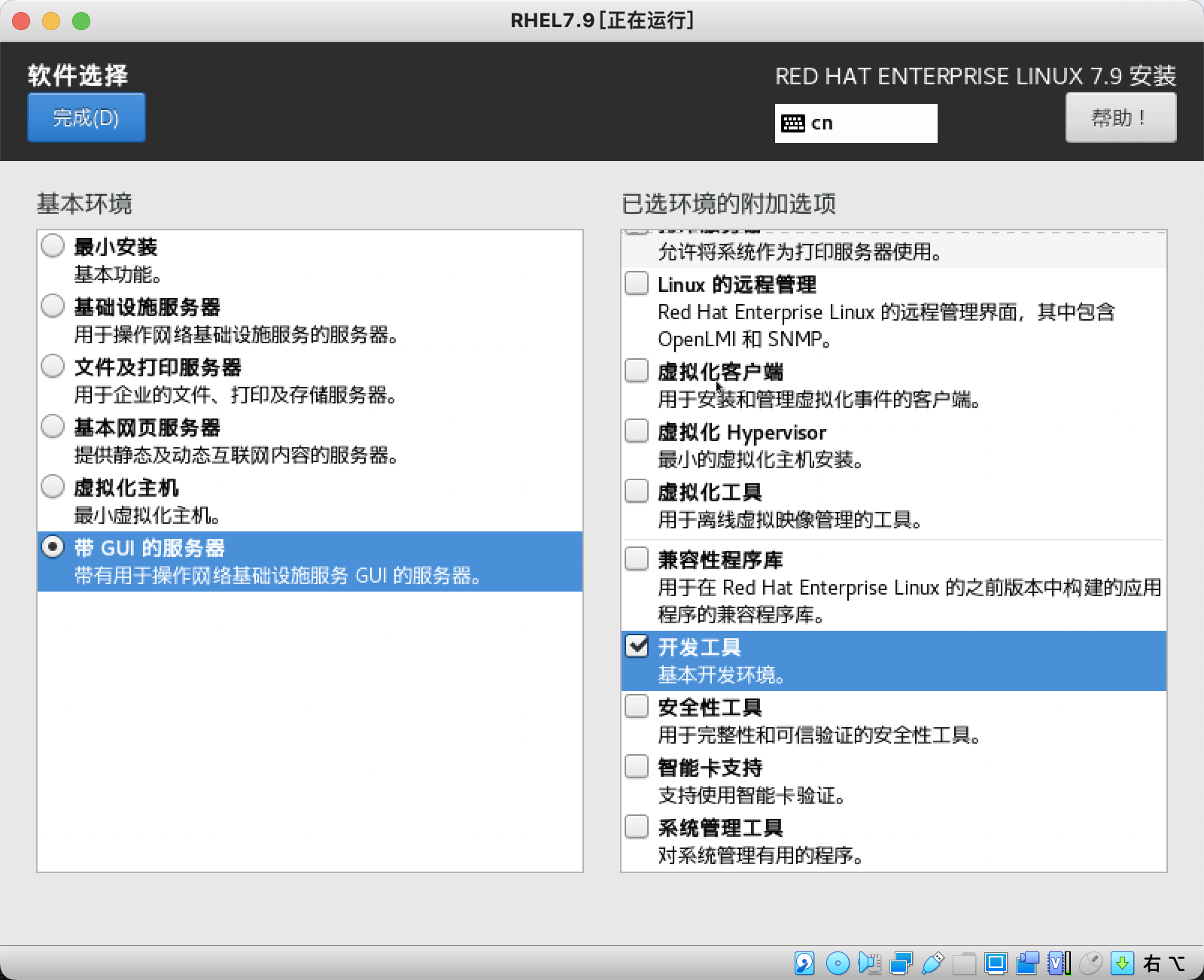Open the 帮助！ help button
The width and height of the screenshot is (1204, 980).
[1120, 117]
